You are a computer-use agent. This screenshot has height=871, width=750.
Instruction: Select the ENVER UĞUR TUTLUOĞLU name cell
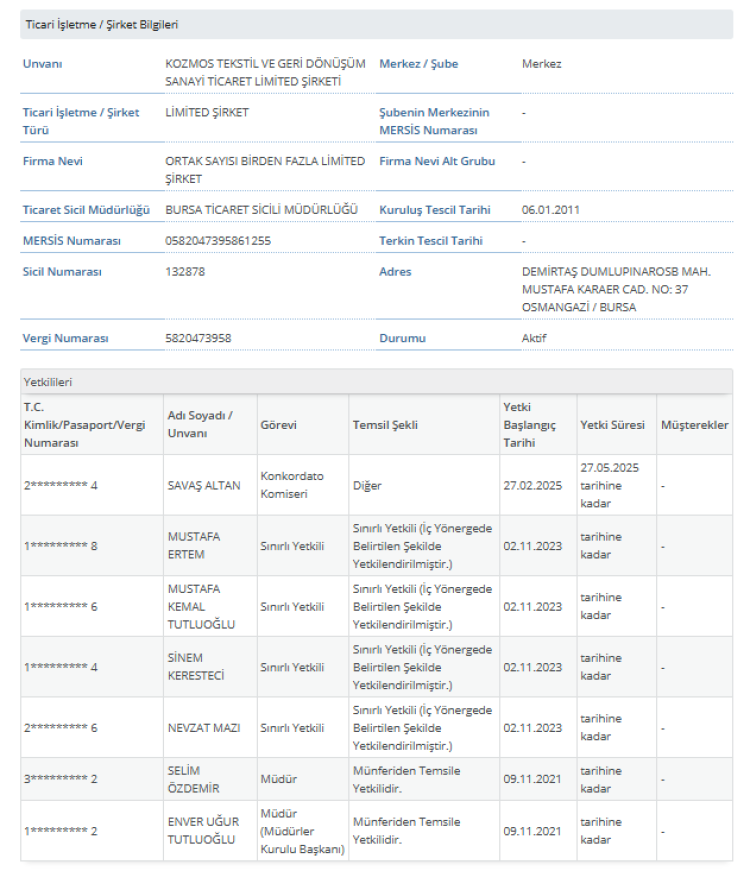coord(202,830)
